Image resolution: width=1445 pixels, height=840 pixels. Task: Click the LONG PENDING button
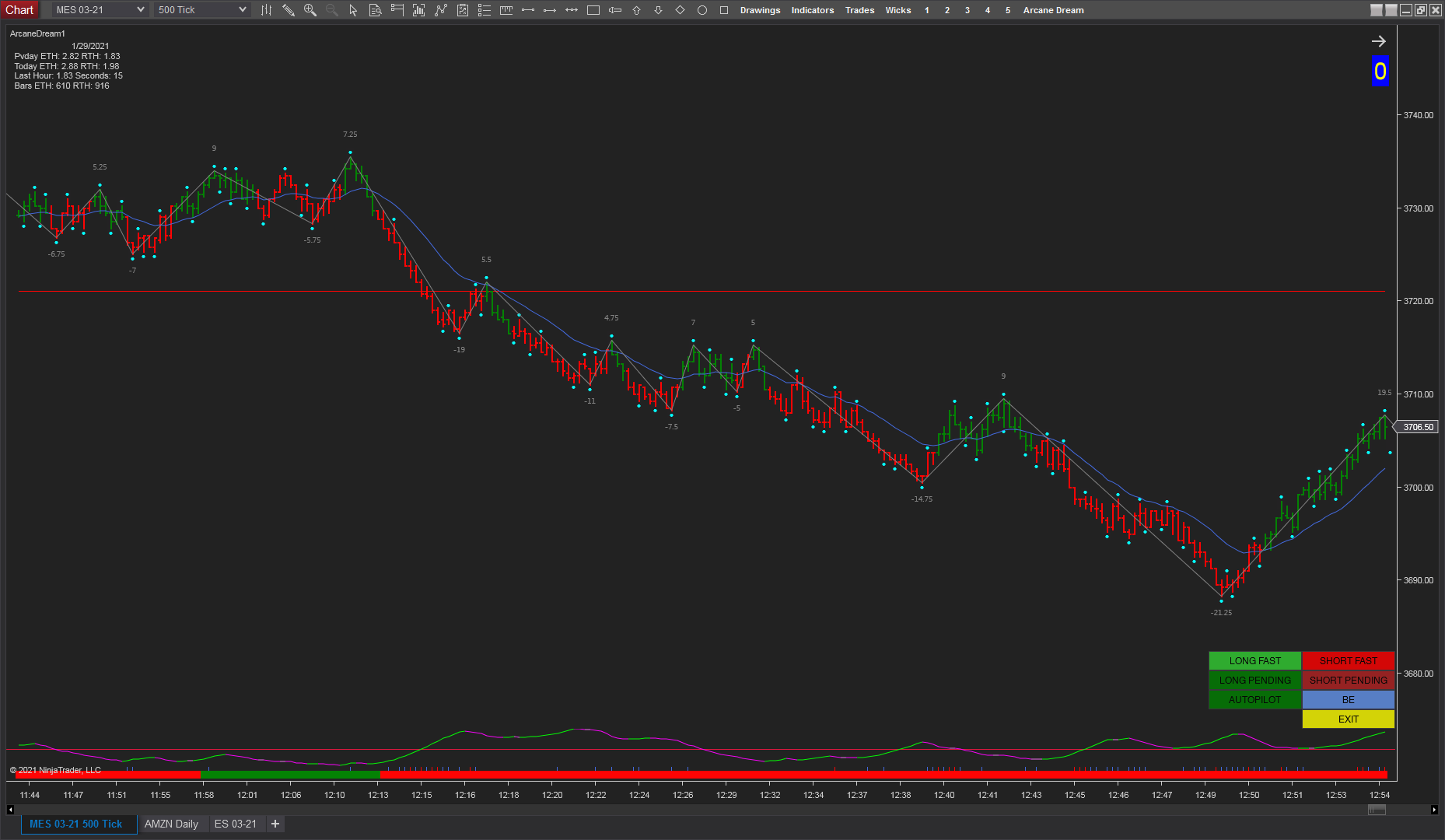(x=1254, y=680)
